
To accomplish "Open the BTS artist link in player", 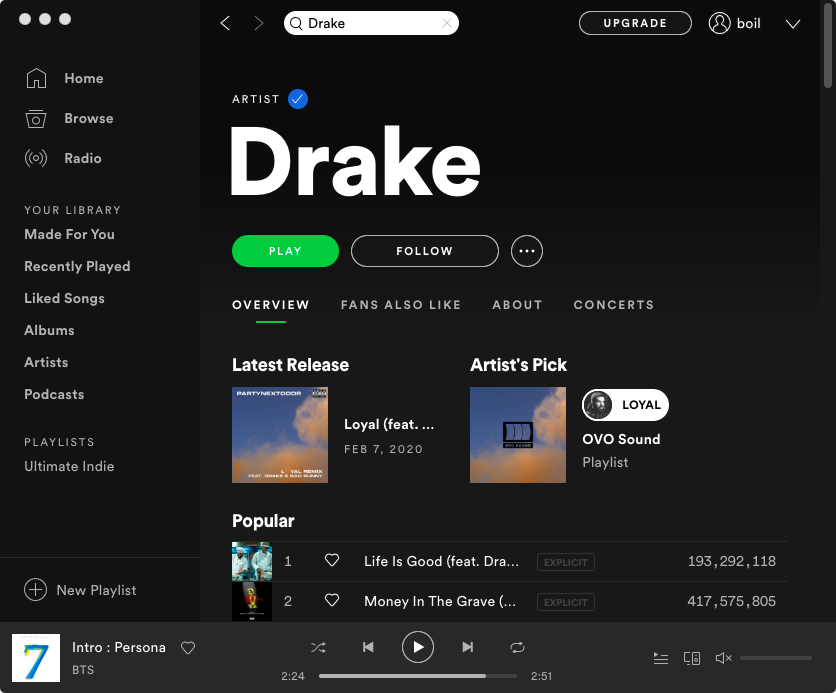I will [83, 670].
